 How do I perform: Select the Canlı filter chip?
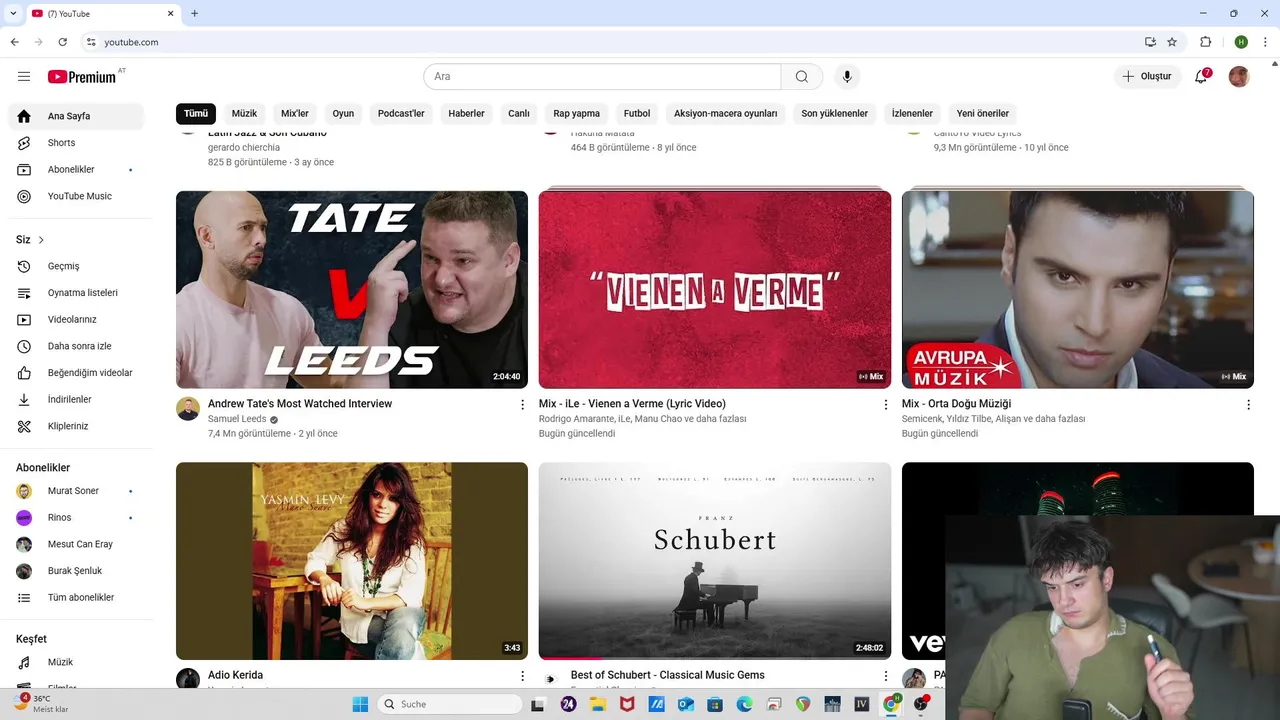tap(519, 113)
